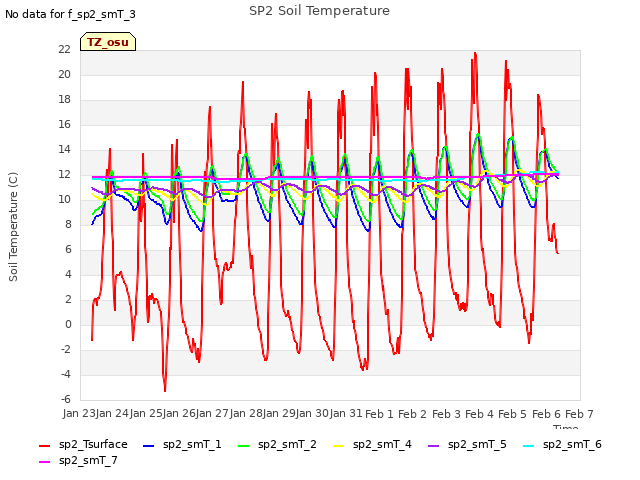Click the Feb 3 x-axis tick label
Screen dimensions: 640x480
click(x=446, y=414)
